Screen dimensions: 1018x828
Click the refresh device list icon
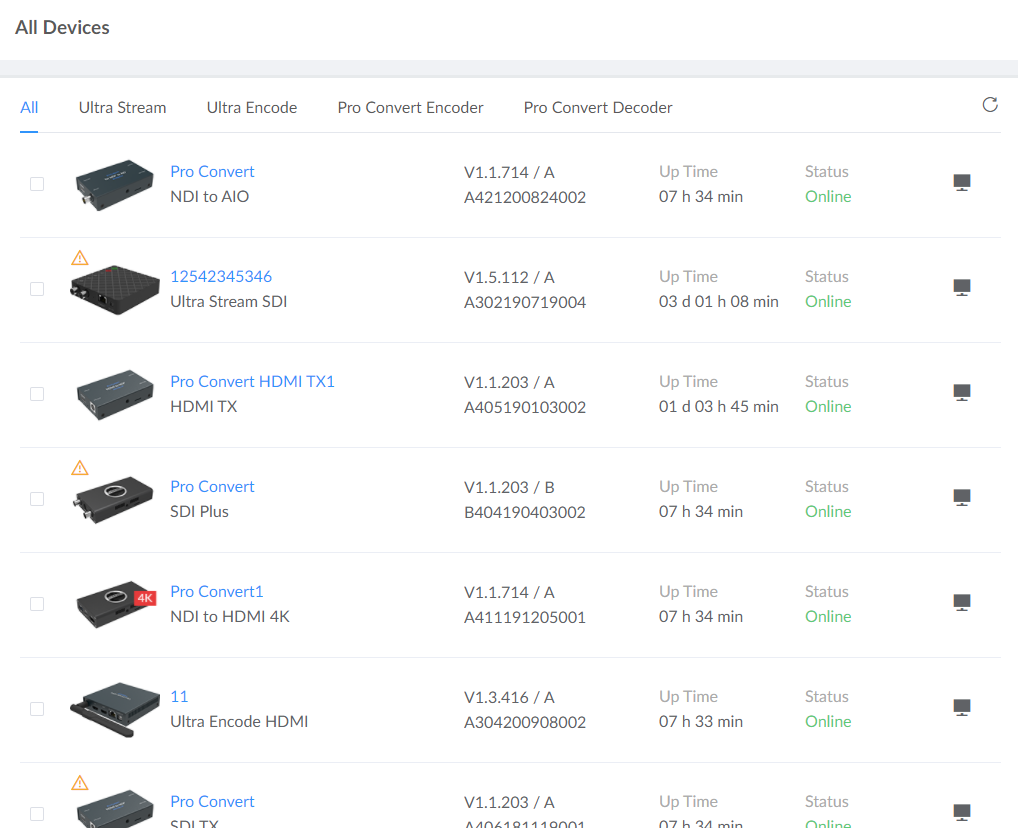coord(989,105)
